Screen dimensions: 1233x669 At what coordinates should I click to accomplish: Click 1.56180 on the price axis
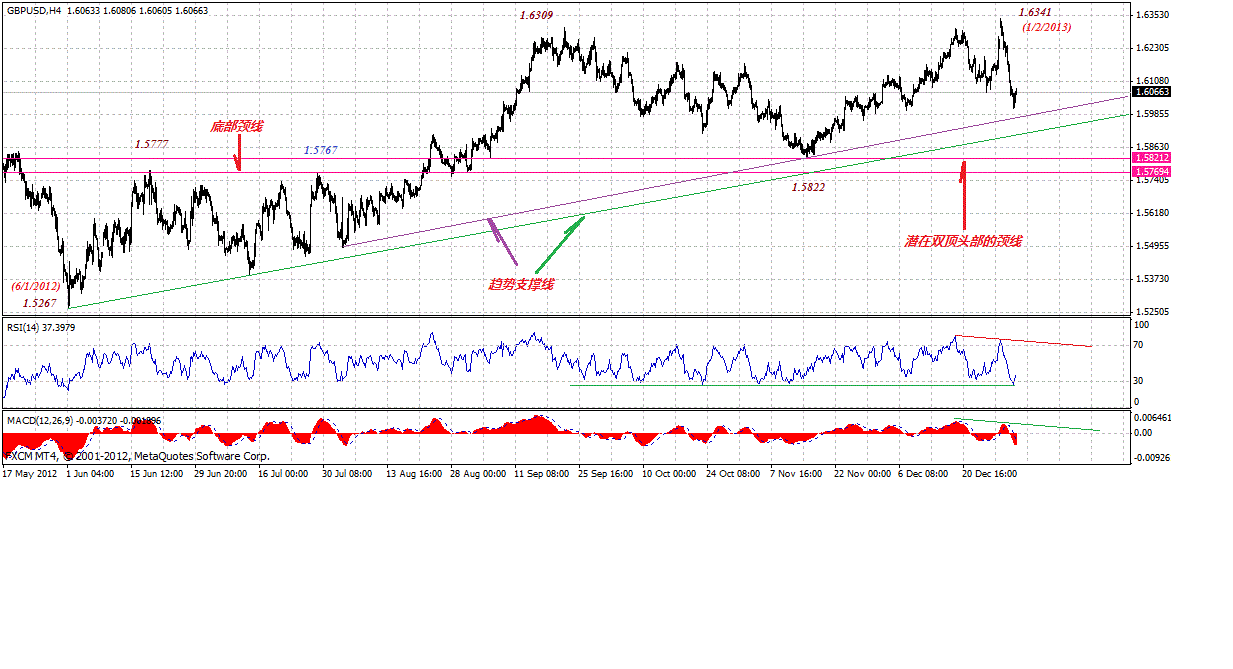click(1152, 213)
